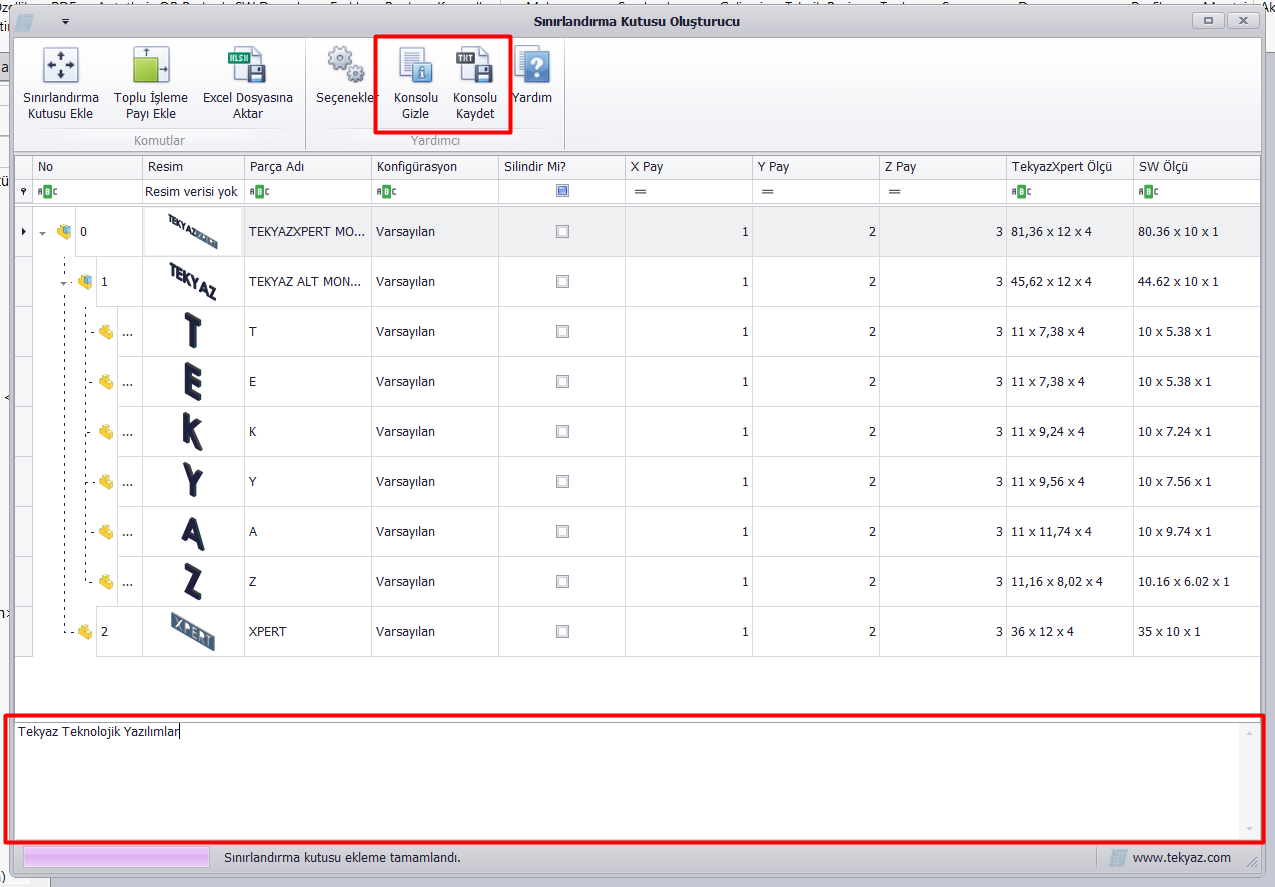Click the Parça Adı filter condition icon
The width and height of the screenshot is (1275, 887).
(259, 192)
